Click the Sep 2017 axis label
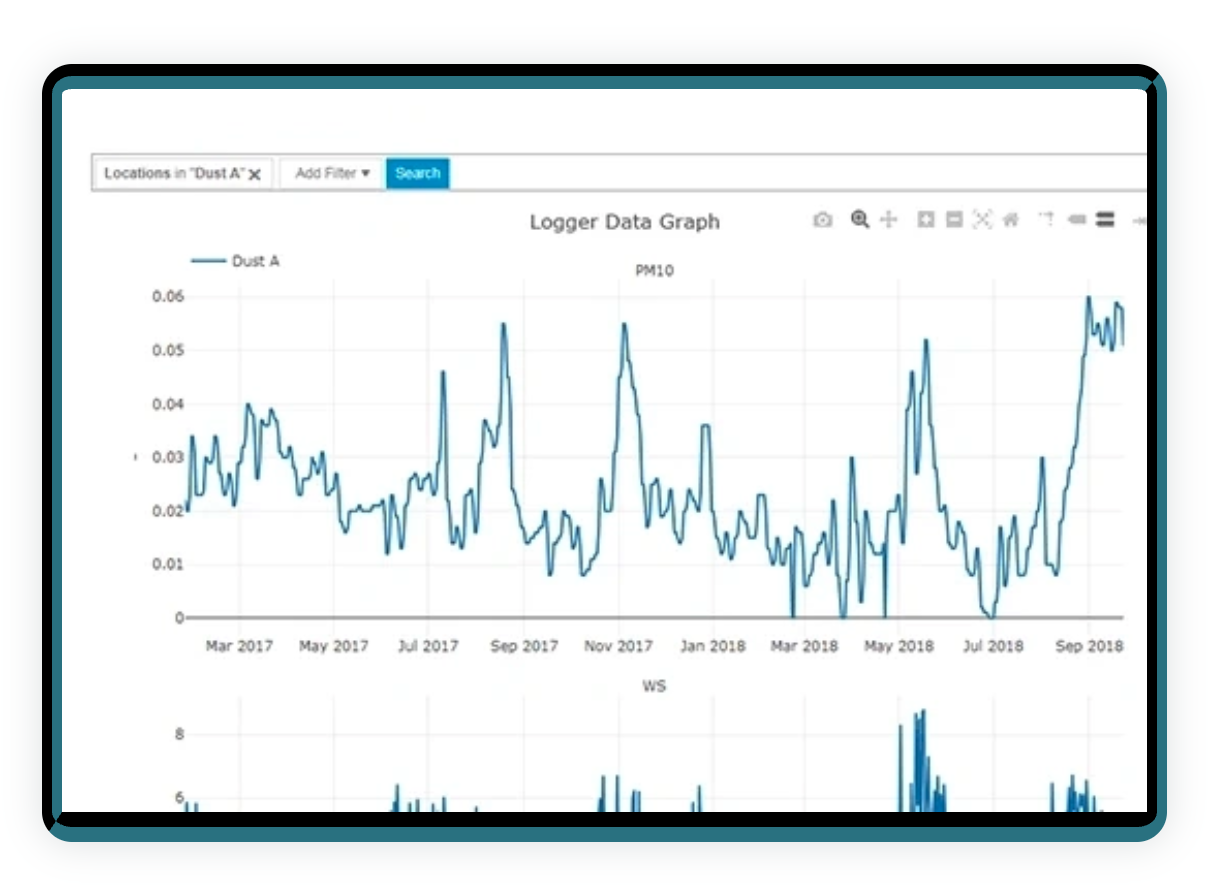The width and height of the screenshot is (1214, 894). (524, 646)
